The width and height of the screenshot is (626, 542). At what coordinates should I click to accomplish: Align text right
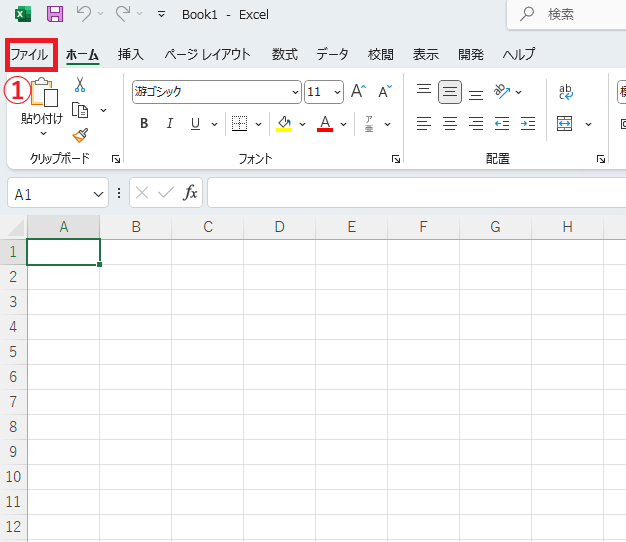tap(476, 124)
